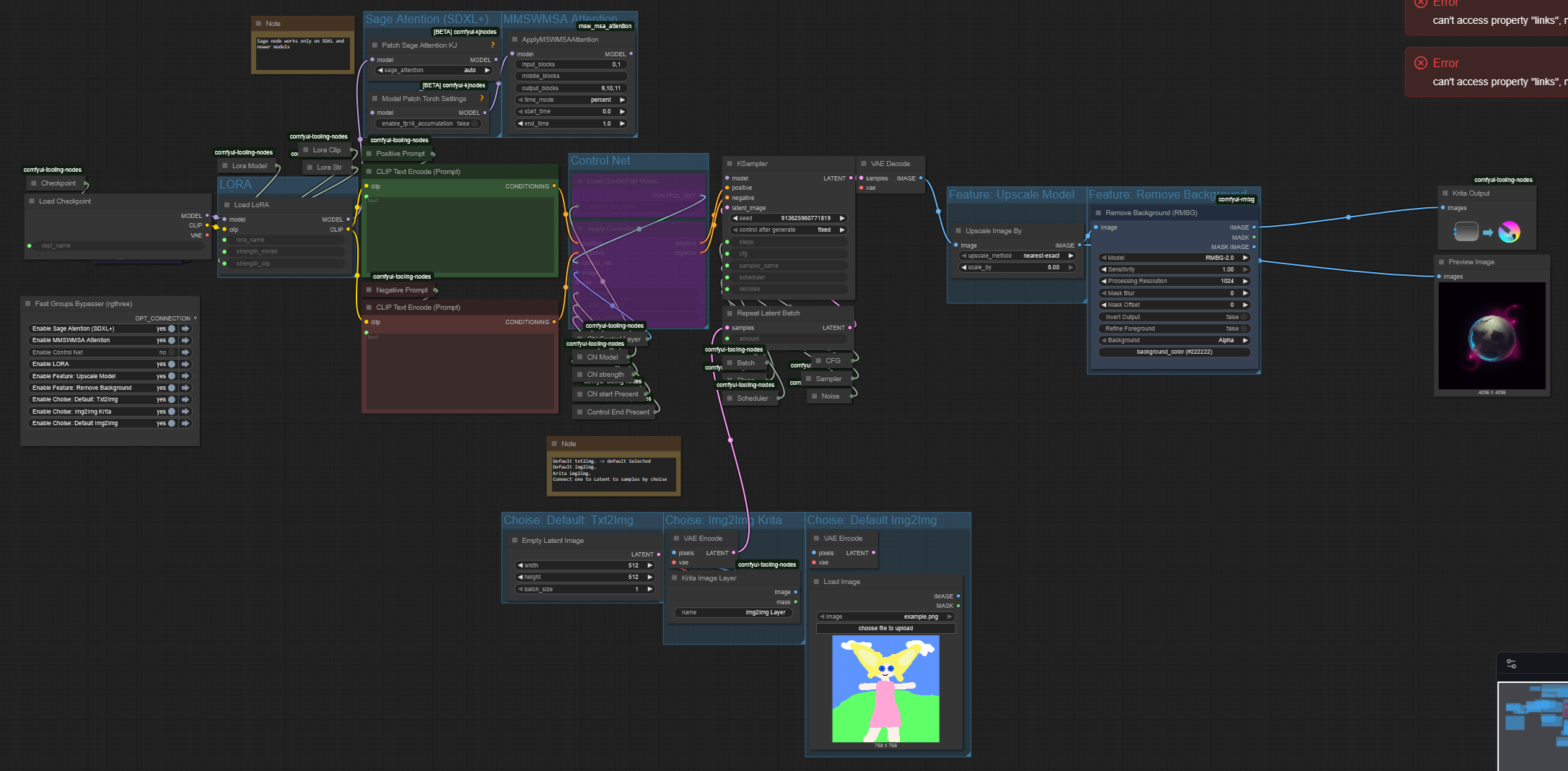The height and width of the screenshot is (771, 1568).
Task: Toggle Enable Feature: Upscale Model switch
Action: [x=172, y=376]
